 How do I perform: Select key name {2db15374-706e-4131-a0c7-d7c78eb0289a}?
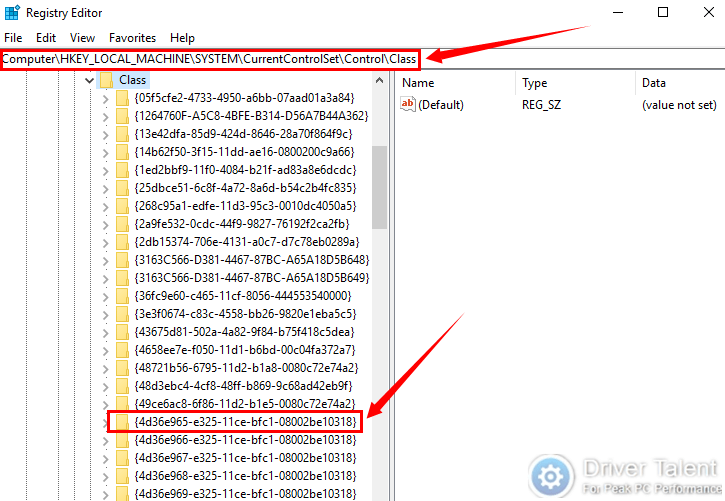(x=247, y=242)
